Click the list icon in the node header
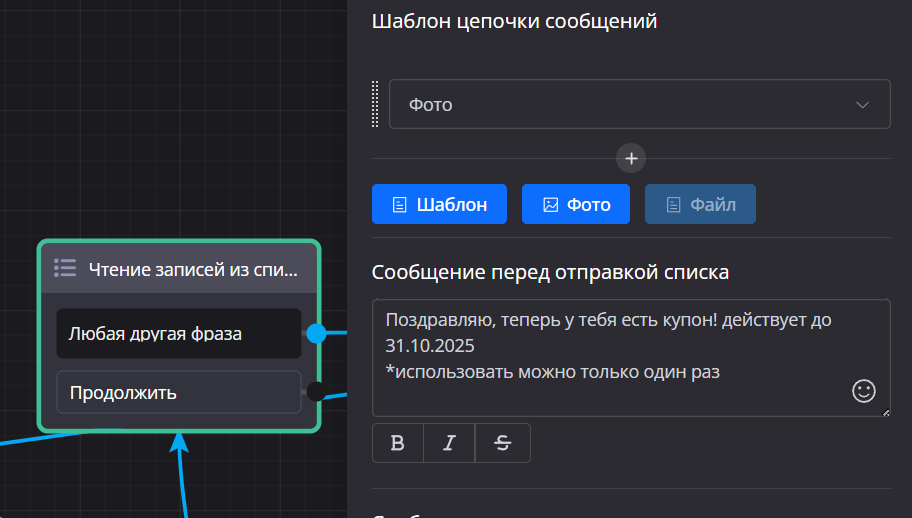The width and height of the screenshot is (912, 518). [x=65, y=267]
